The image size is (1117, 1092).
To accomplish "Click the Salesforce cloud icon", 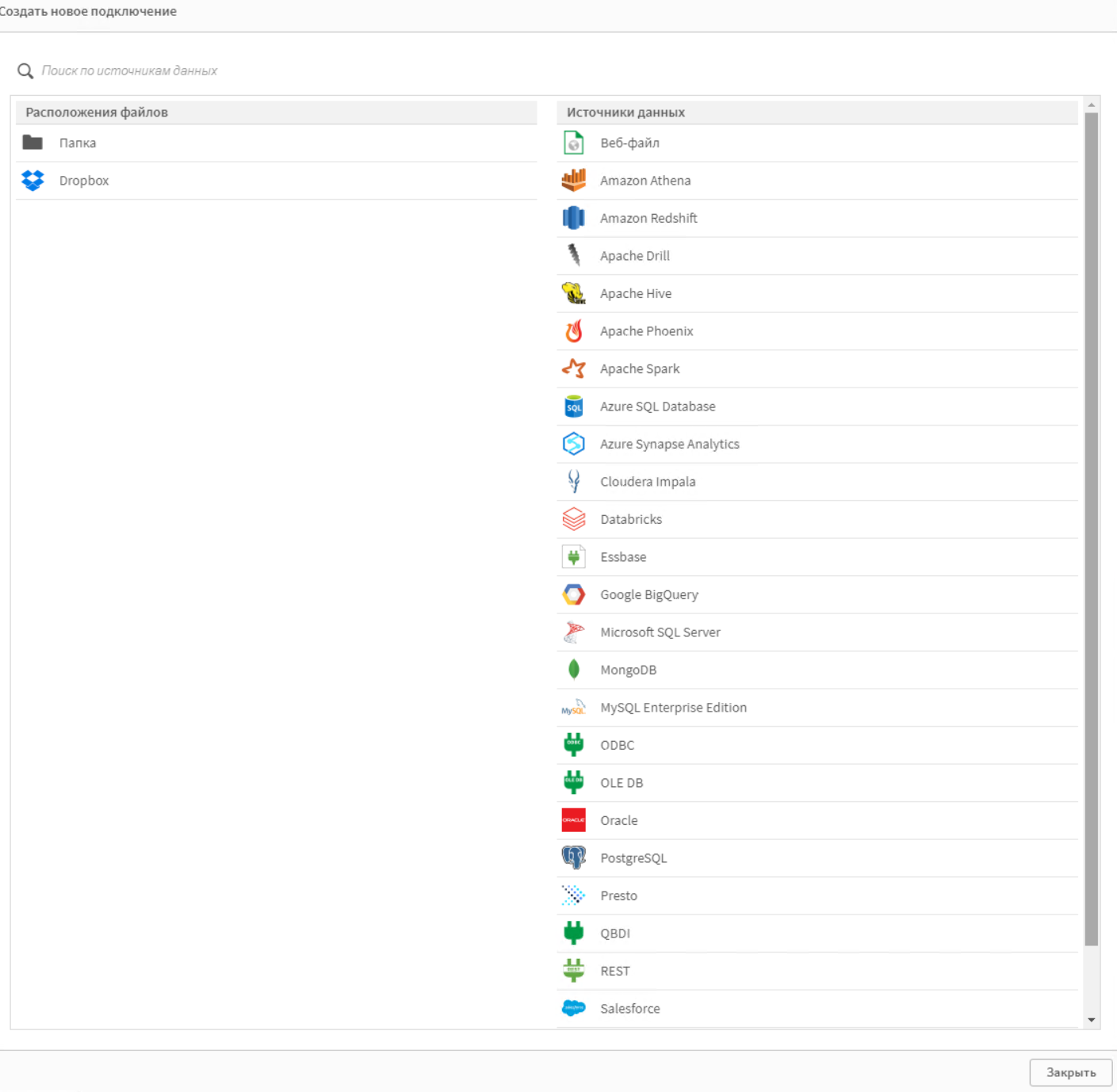I will pos(573,1009).
